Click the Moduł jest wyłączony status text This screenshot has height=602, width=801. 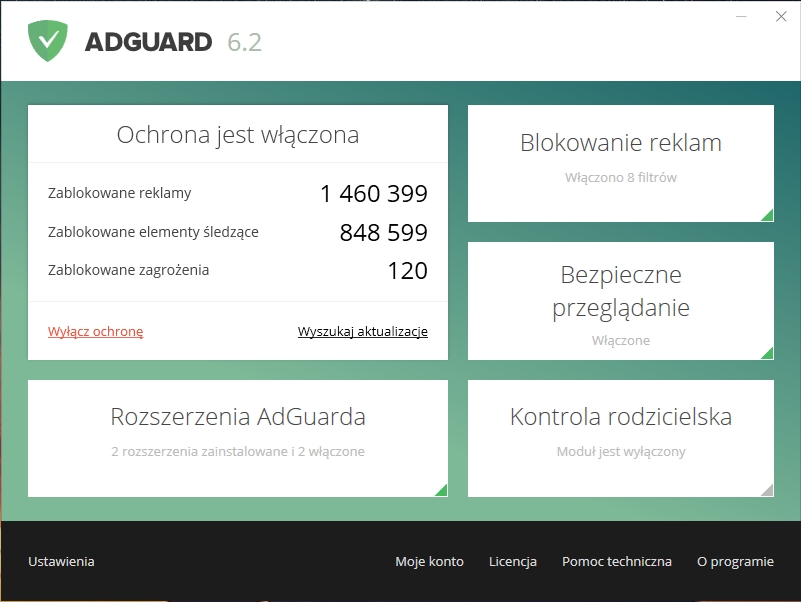tap(621, 451)
